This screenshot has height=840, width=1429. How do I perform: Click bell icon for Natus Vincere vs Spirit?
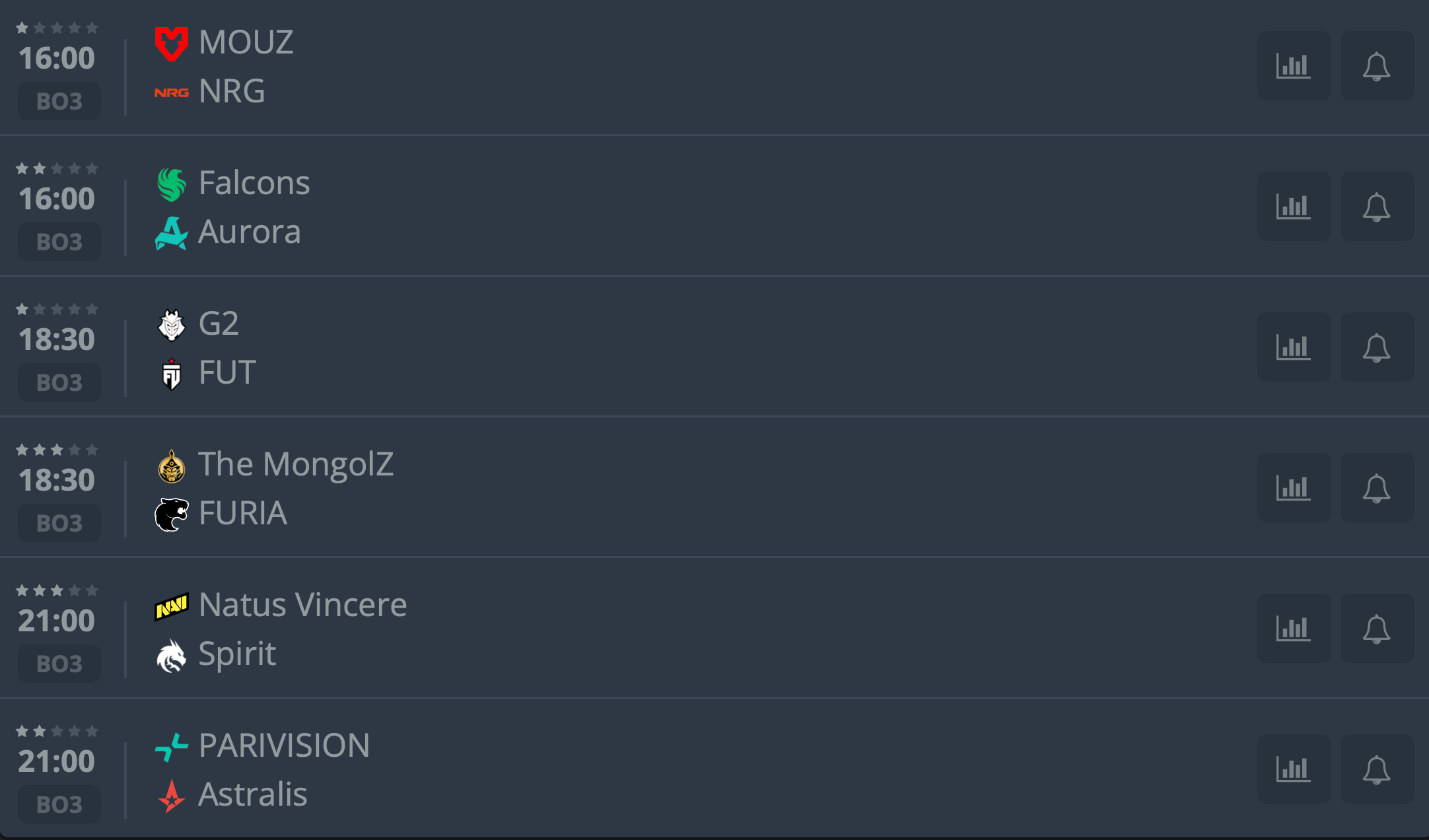point(1377,629)
